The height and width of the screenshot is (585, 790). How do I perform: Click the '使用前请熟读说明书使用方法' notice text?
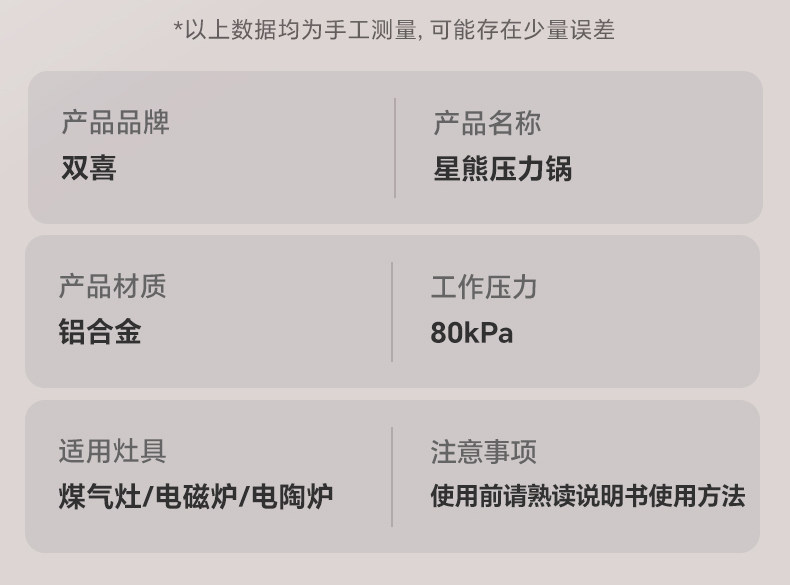[587, 496]
